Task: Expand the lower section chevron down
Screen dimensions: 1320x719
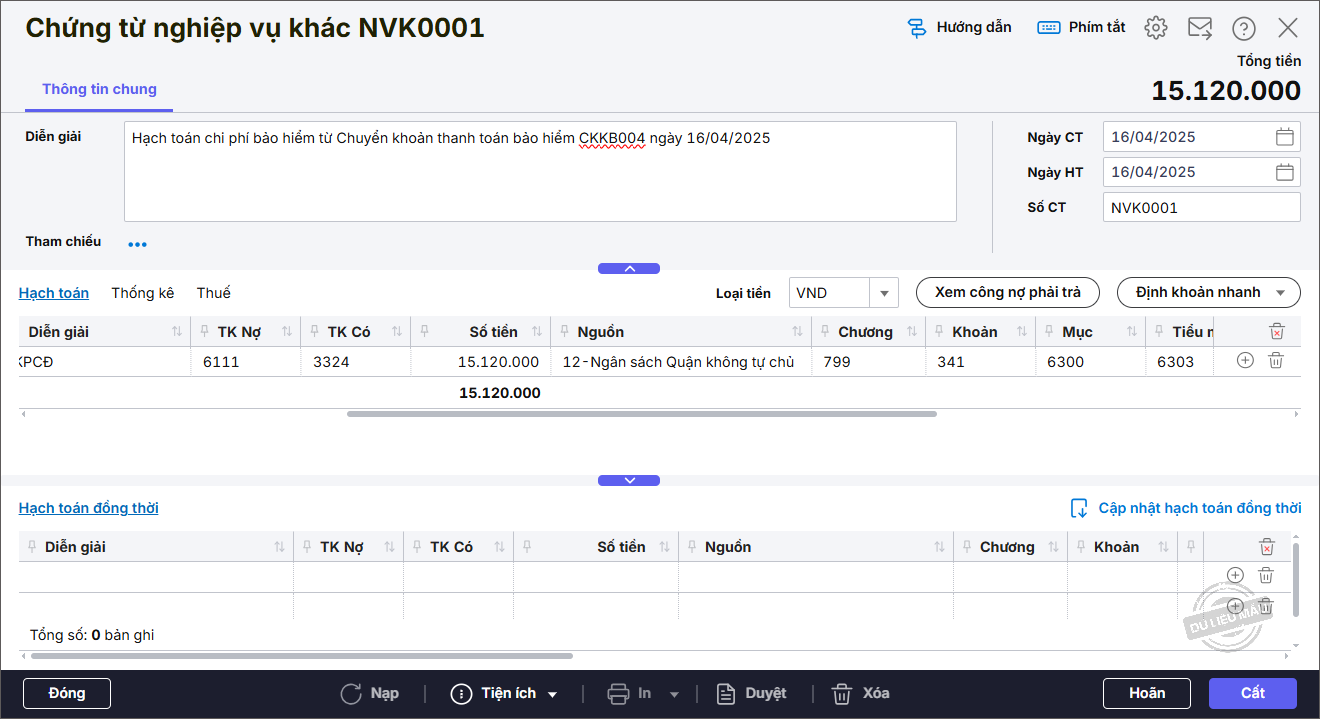Action: click(x=629, y=481)
